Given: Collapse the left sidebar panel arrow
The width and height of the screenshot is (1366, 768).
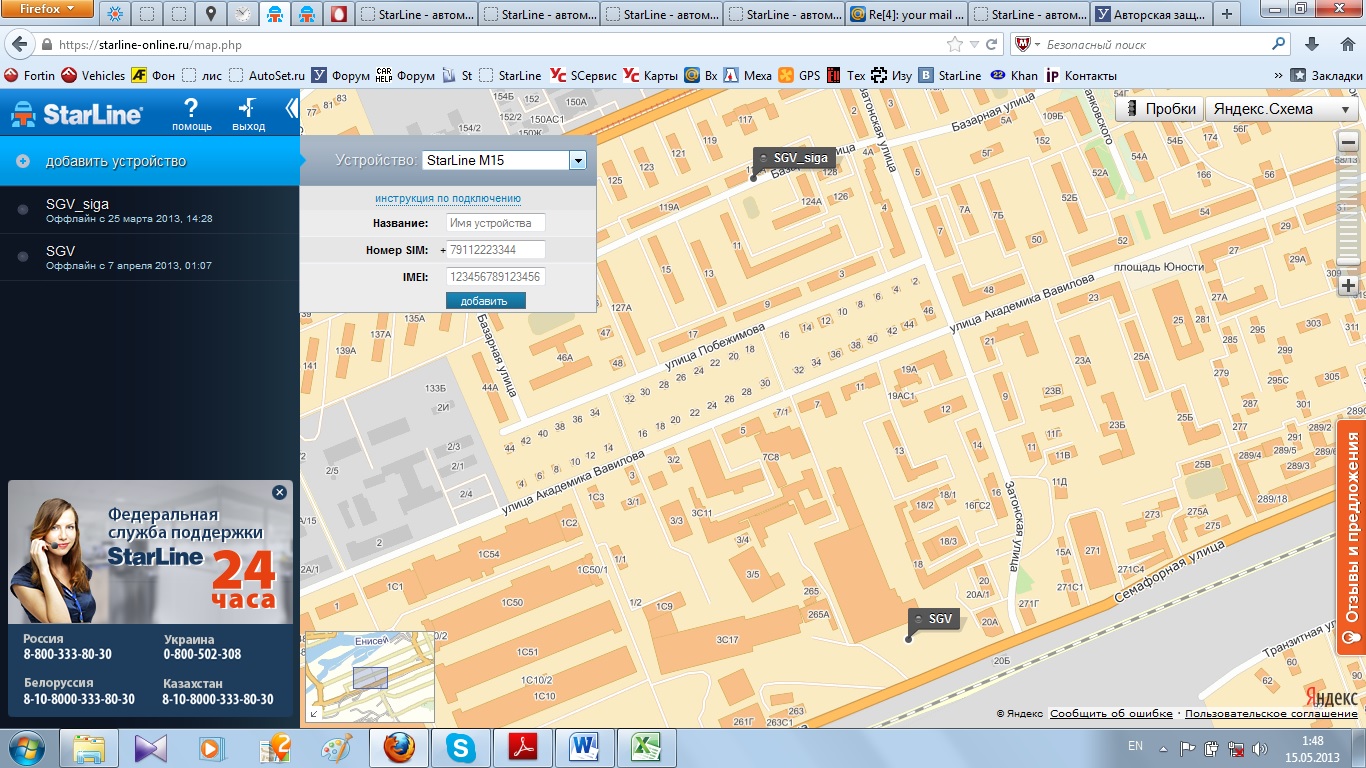Looking at the screenshot, I should [291, 108].
